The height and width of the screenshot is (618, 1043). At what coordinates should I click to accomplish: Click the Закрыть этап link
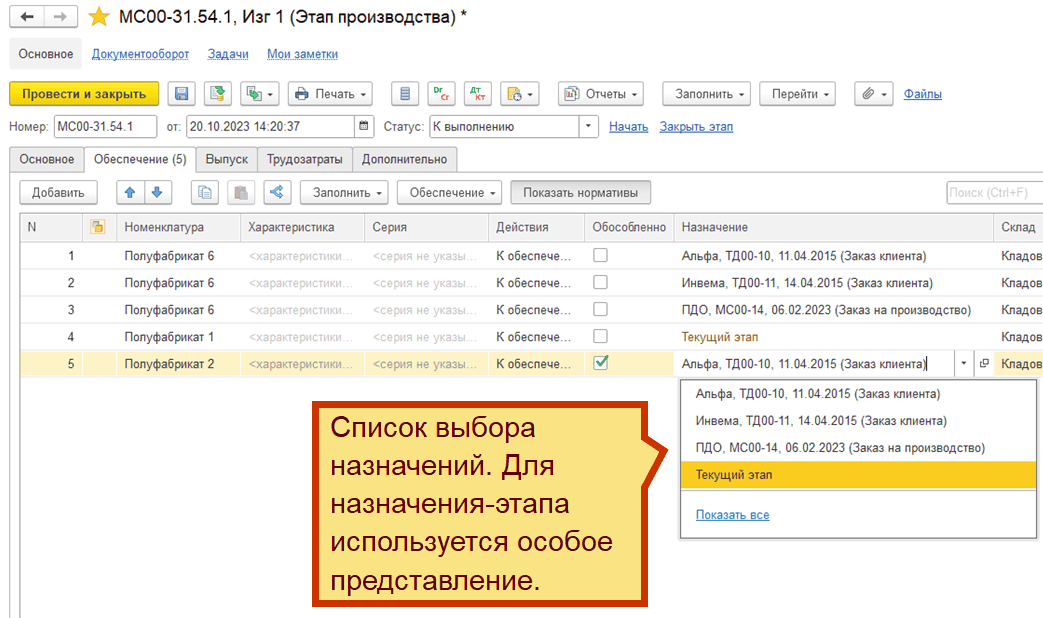(x=696, y=126)
